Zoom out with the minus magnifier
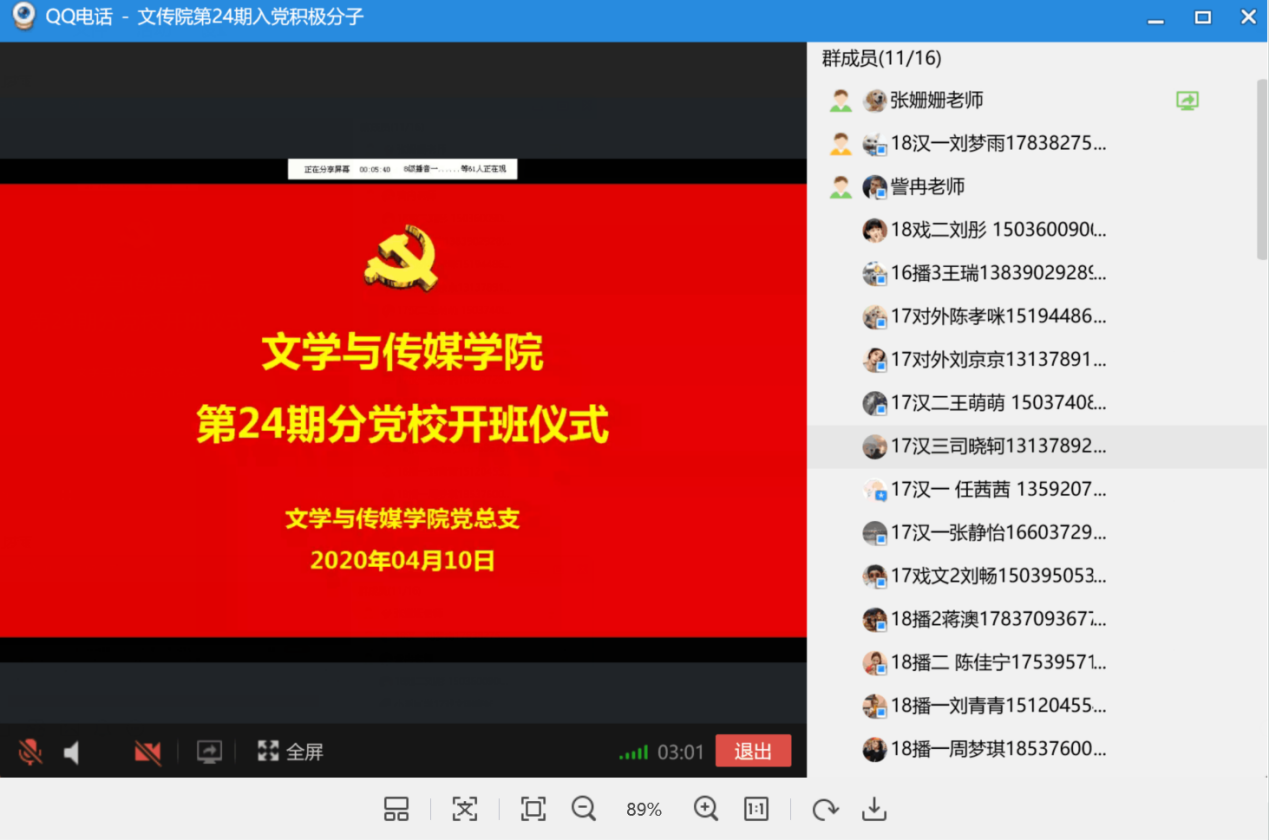The width and height of the screenshot is (1269, 840). pos(584,809)
